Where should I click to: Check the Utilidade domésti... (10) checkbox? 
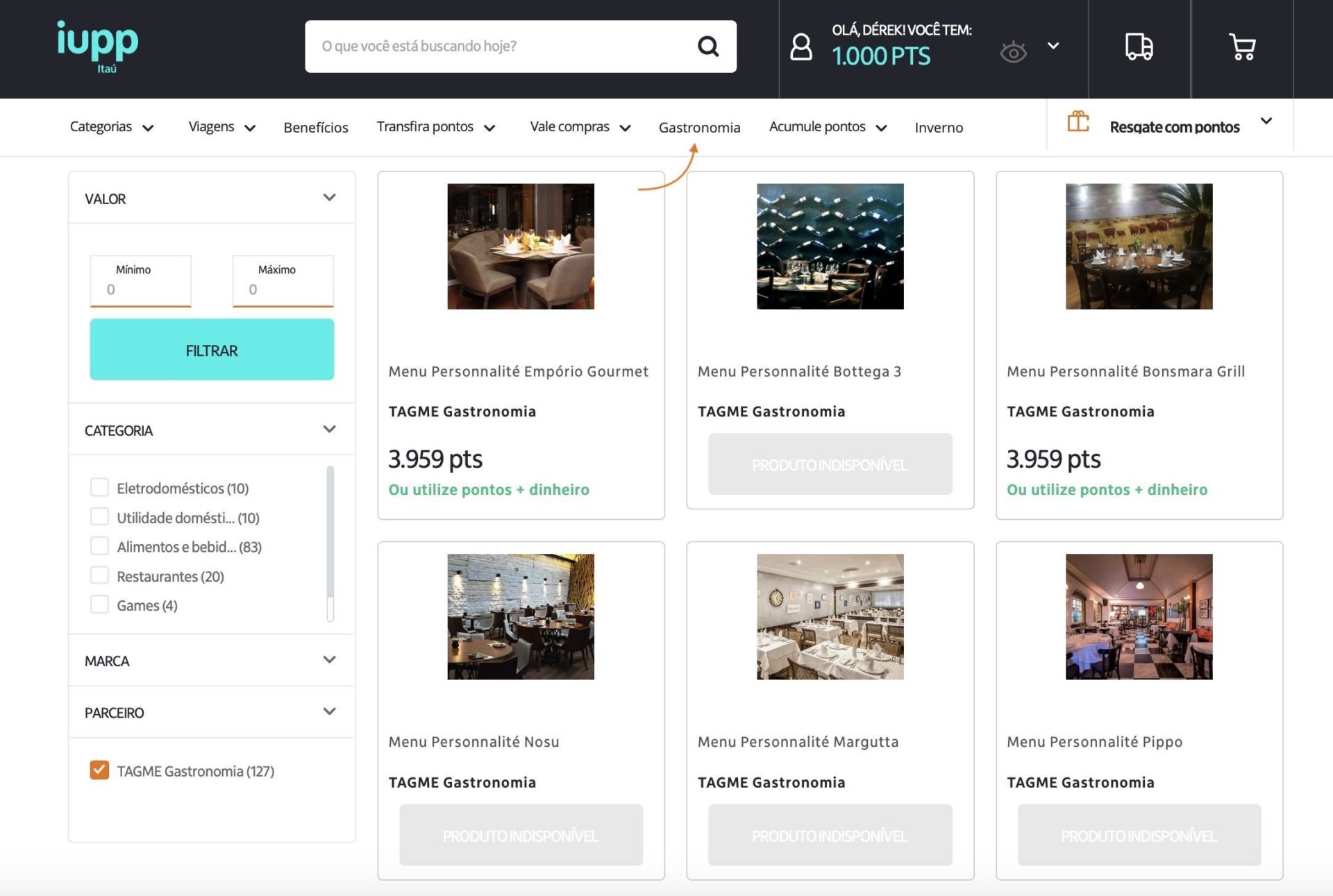click(99, 516)
